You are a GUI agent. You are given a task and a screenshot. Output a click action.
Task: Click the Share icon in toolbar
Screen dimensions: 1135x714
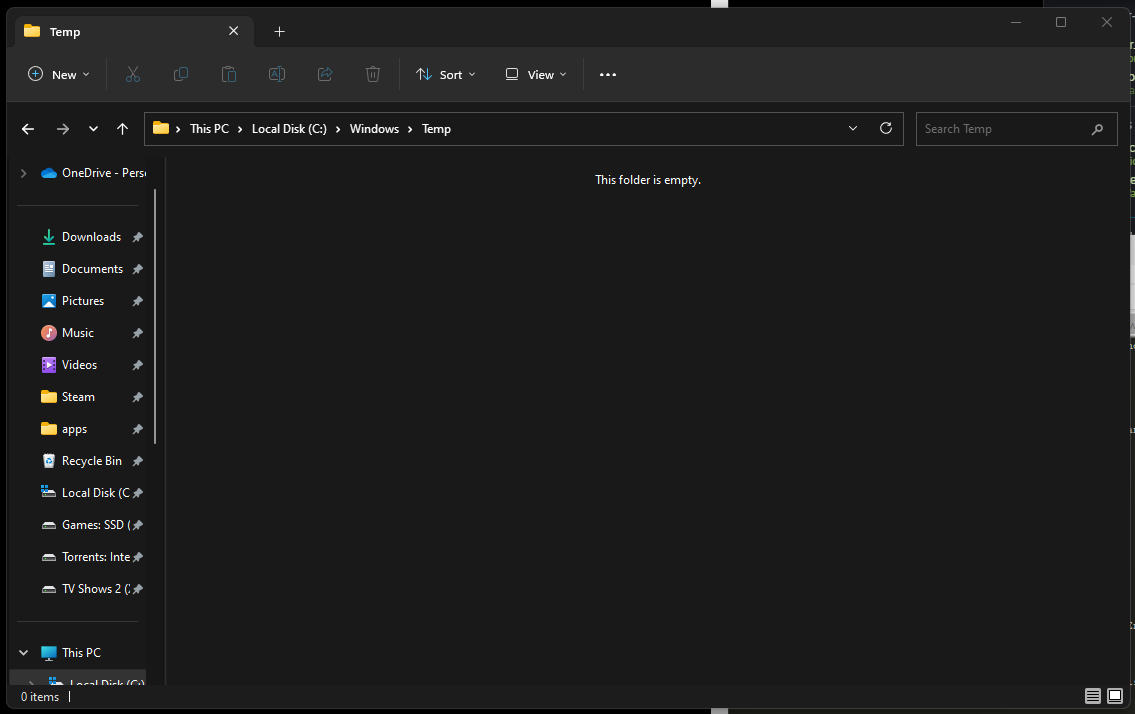[x=325, y=74]
